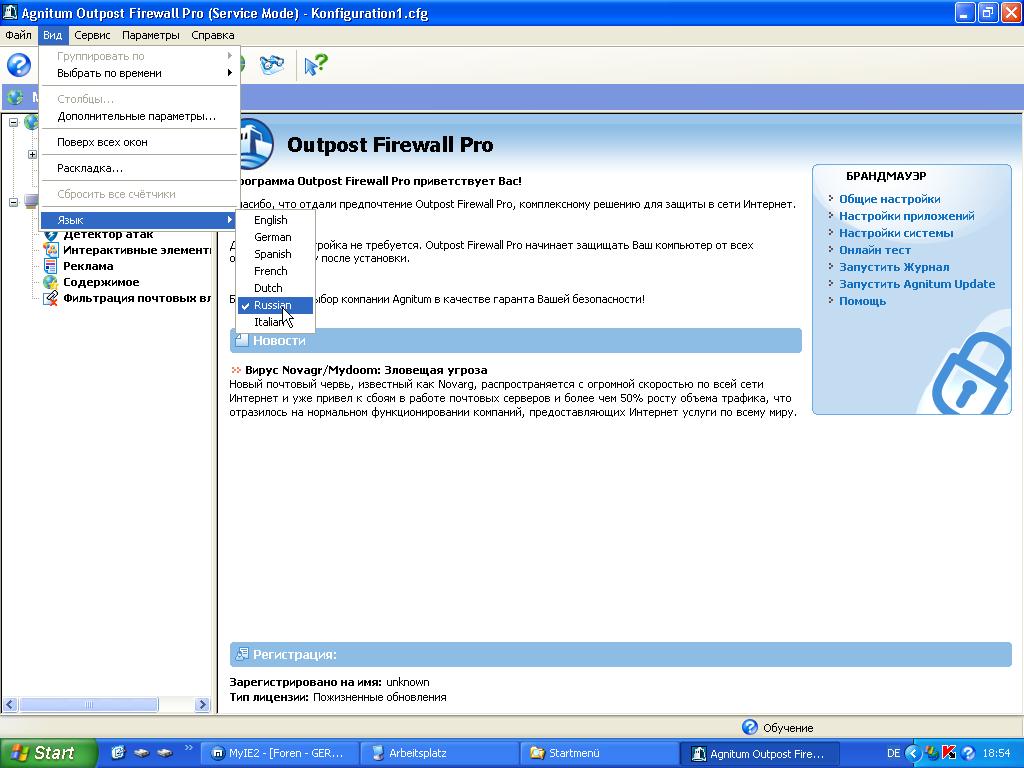Screen dimensions: 1024x768
Task: Click the quick launch overflow chevron
Action: tap(189, 748)
